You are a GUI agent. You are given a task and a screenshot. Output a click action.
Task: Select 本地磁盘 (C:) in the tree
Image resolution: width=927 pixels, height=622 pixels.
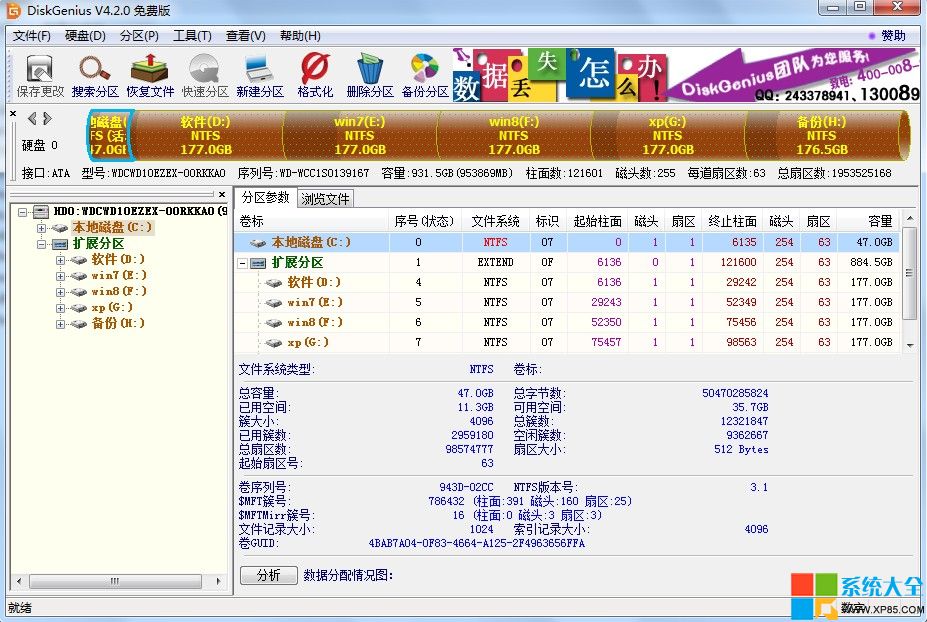112,227
